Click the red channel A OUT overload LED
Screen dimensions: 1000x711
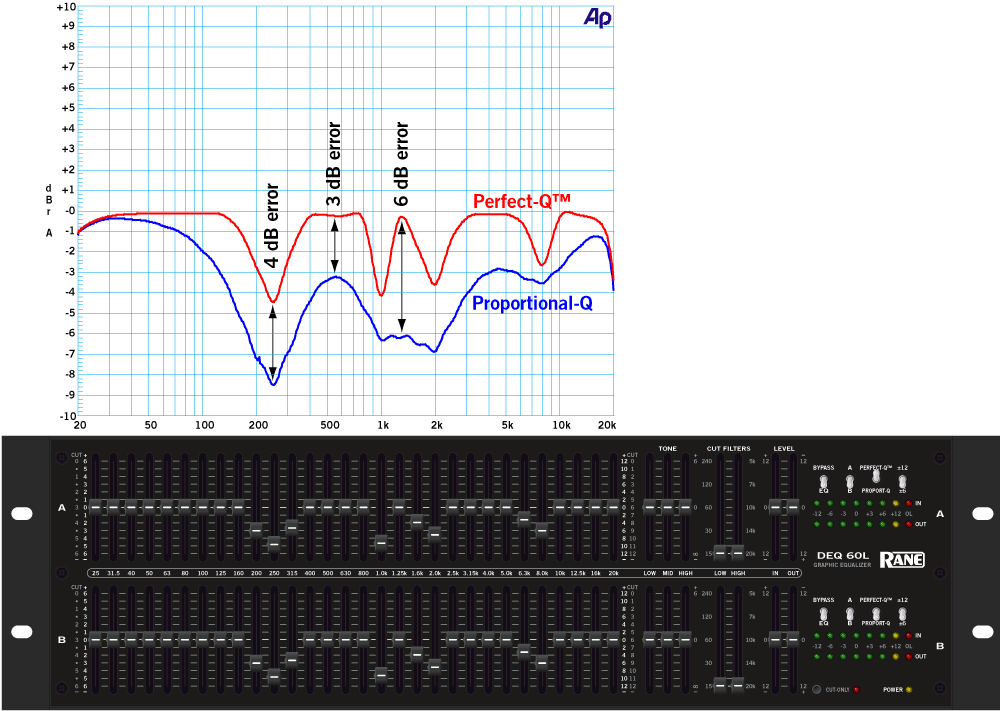[909, 524]
